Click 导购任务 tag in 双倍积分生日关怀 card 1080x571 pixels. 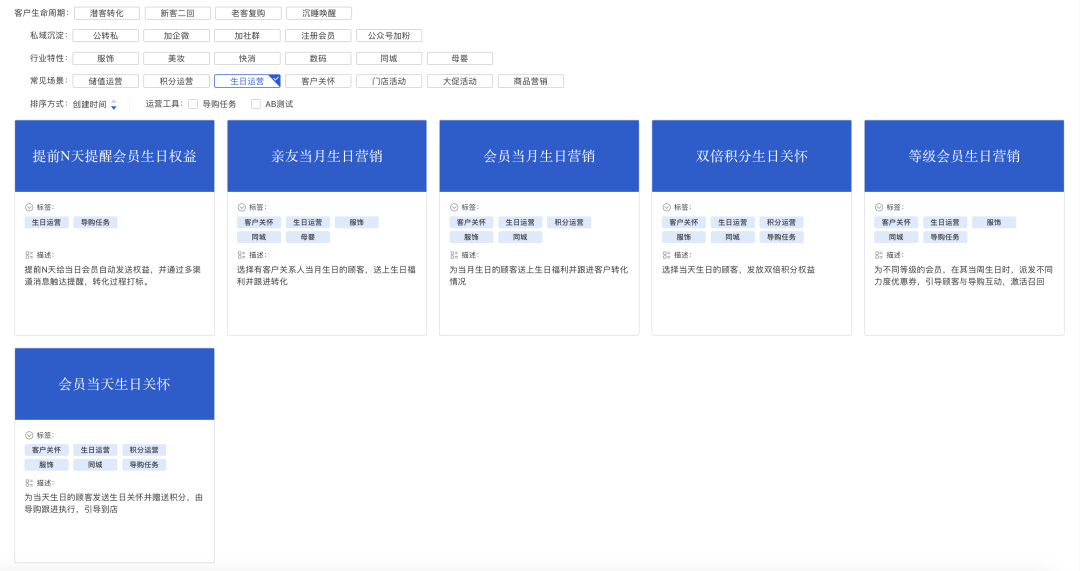[x=781, y=237]
